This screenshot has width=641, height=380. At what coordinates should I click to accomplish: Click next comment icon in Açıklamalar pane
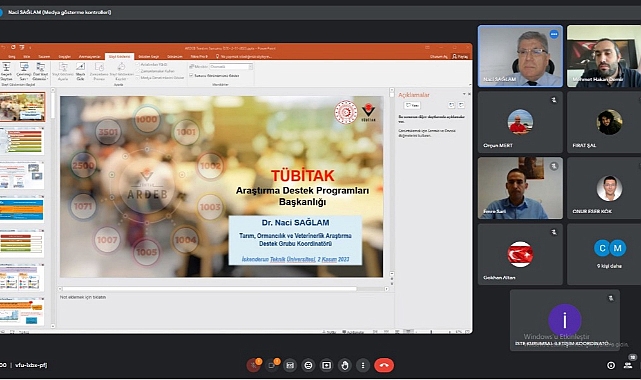pos(461,105)
